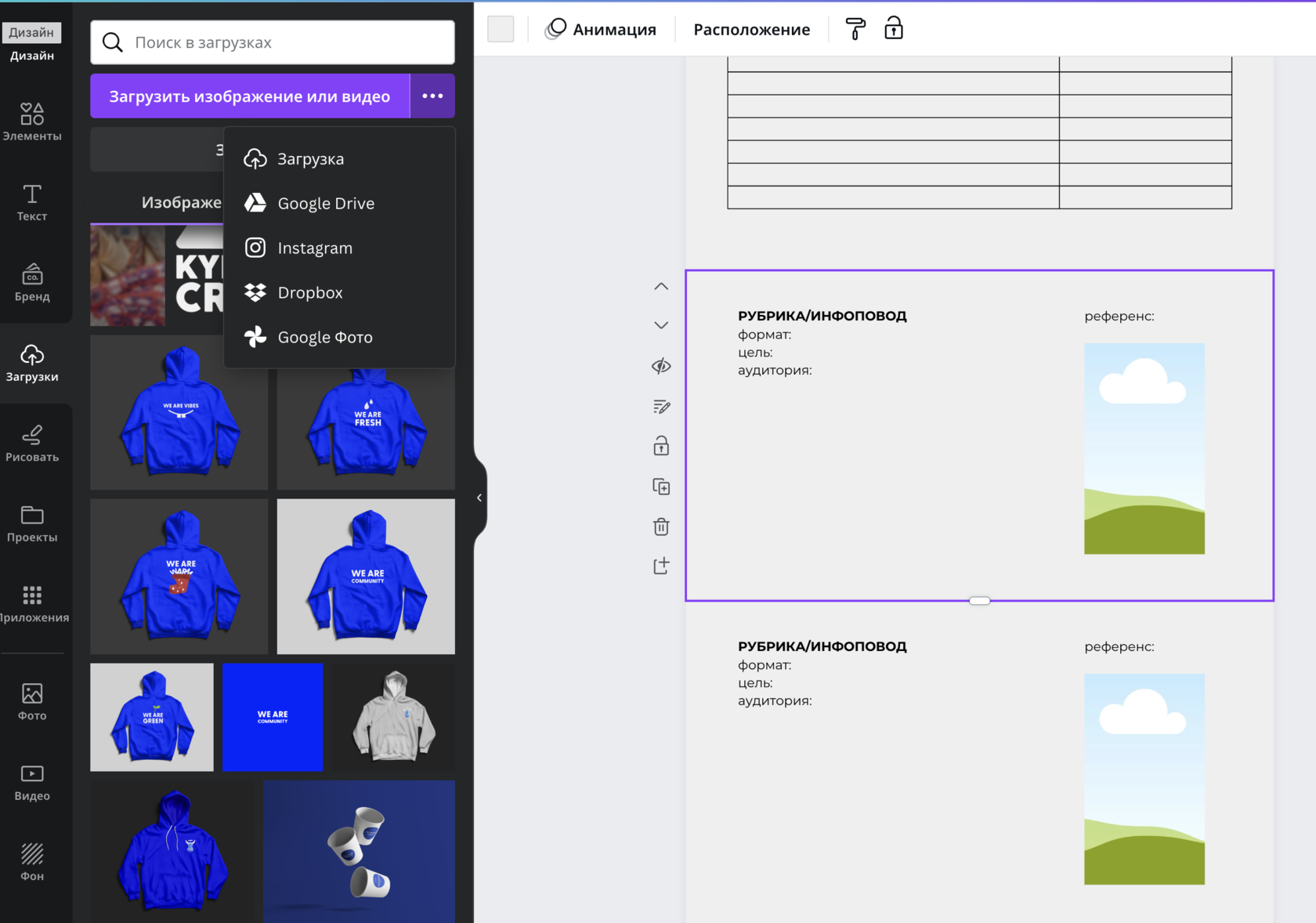Delete the page using trash icon
Viewport: 1316px width, 923px height.
pos(661,527)
